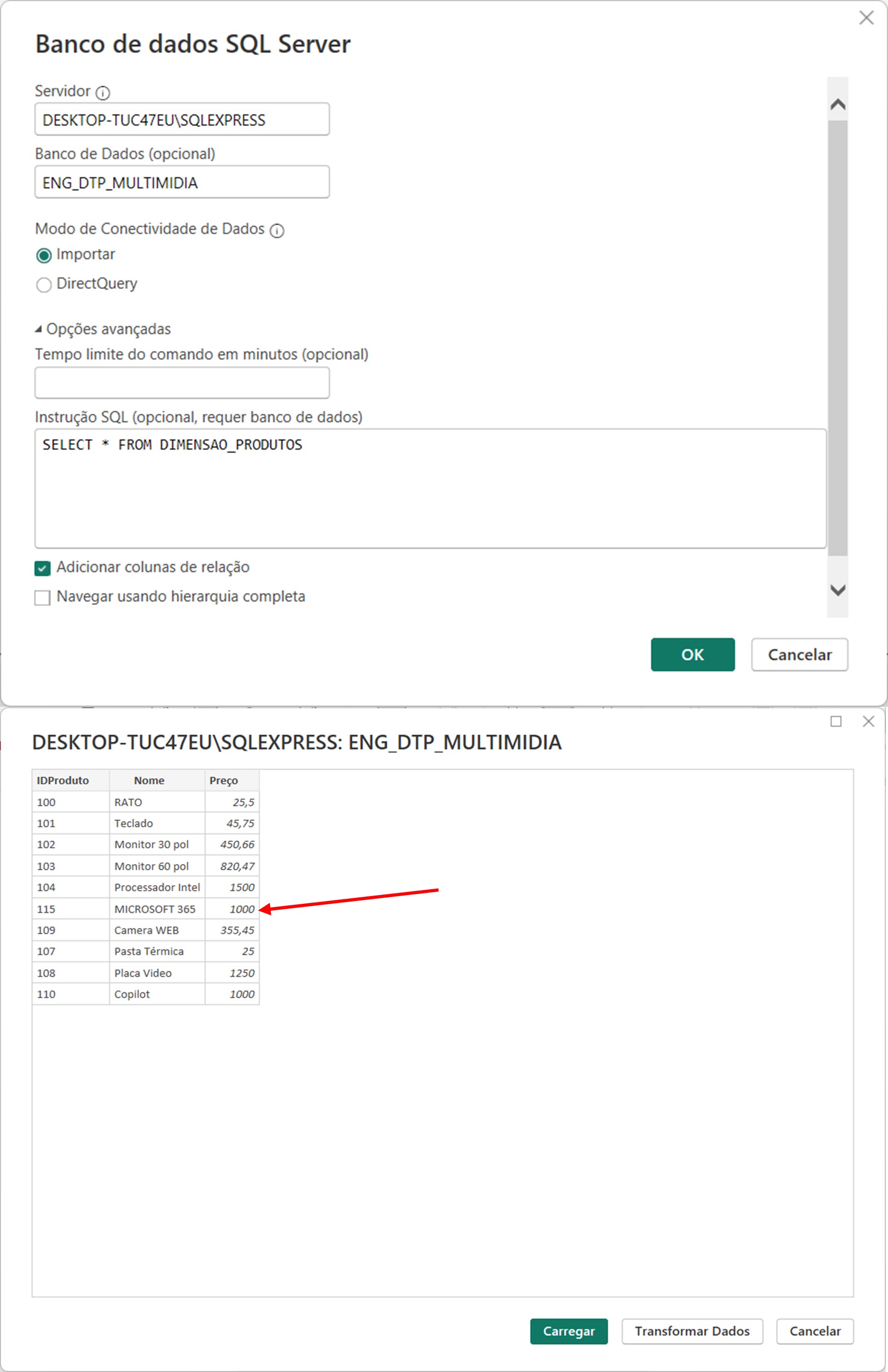Check Navegar usando hierarquia completa

click(x=43, y=598)
